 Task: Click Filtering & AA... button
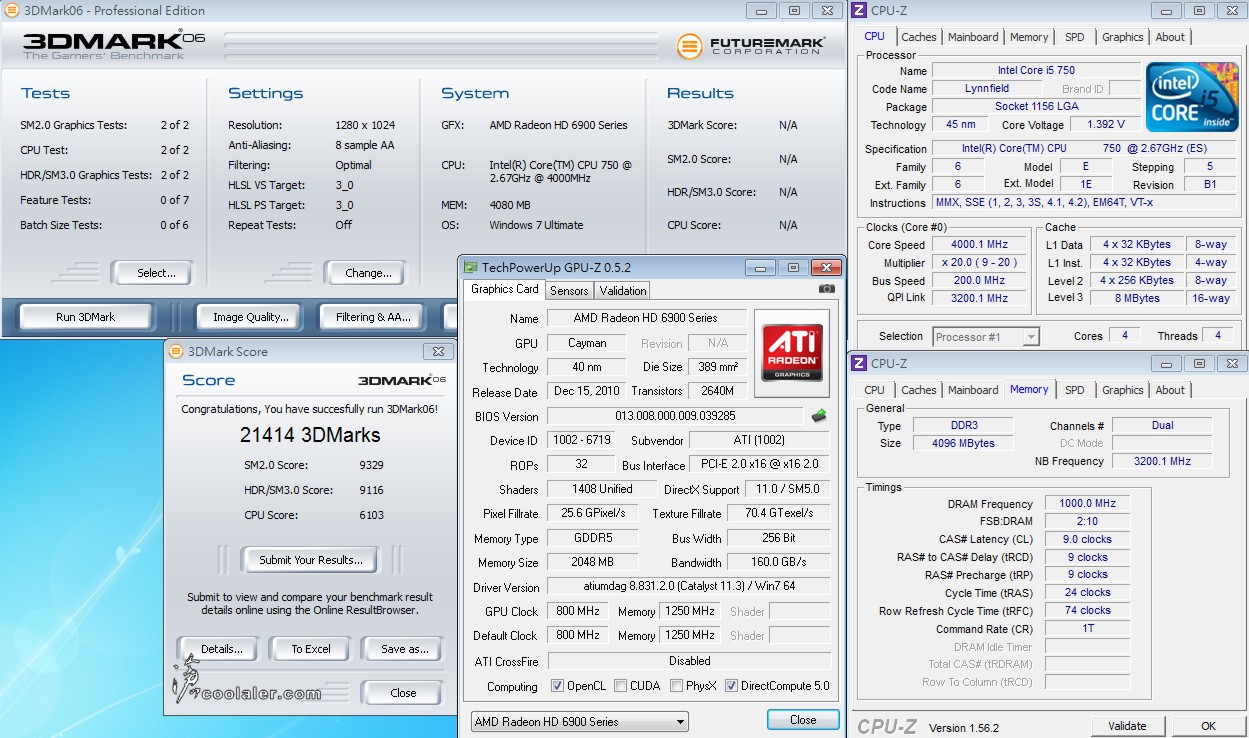(x=373, y=317)
